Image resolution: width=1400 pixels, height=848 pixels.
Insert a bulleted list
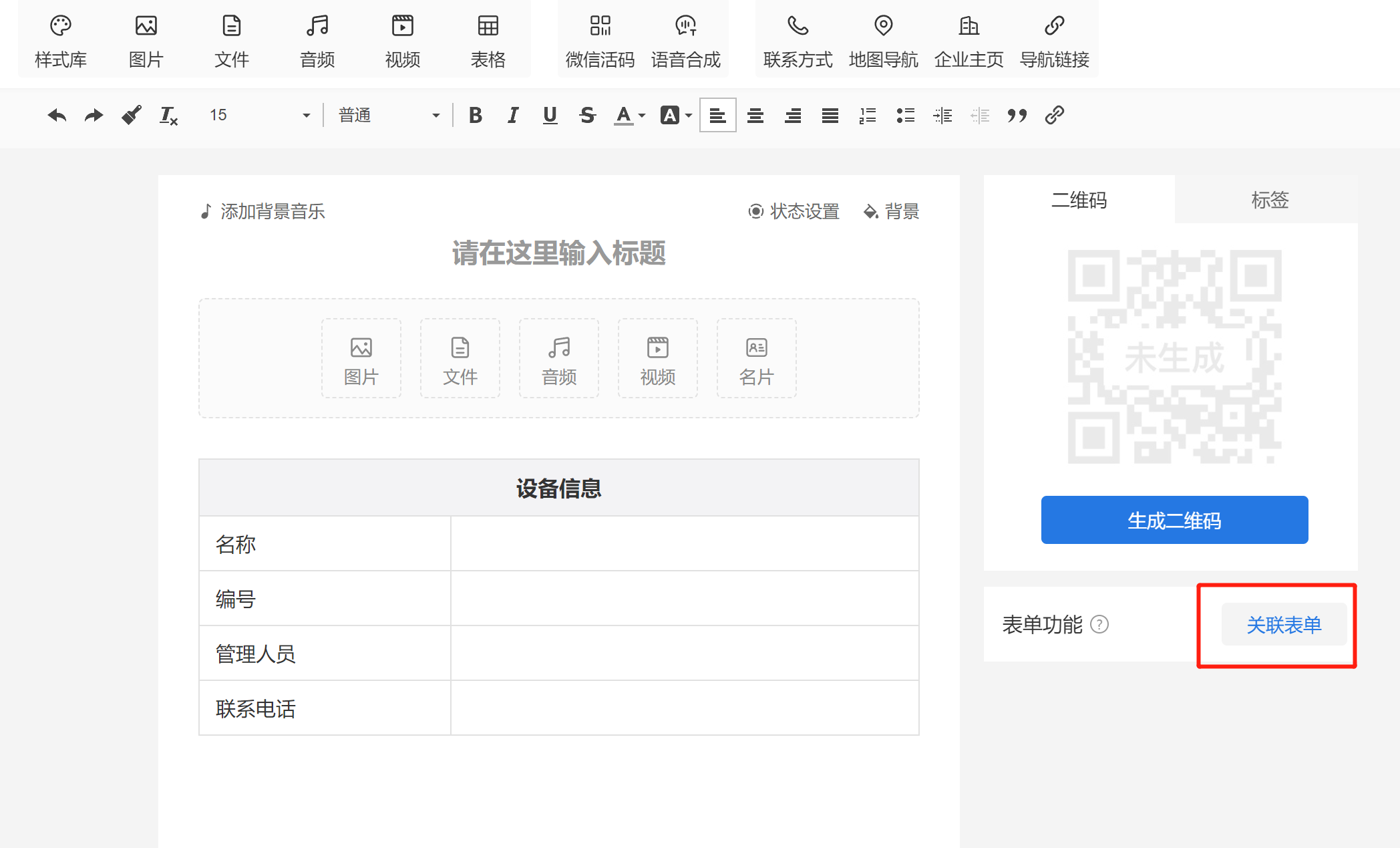pyautogui.click(x=905, y=116)
